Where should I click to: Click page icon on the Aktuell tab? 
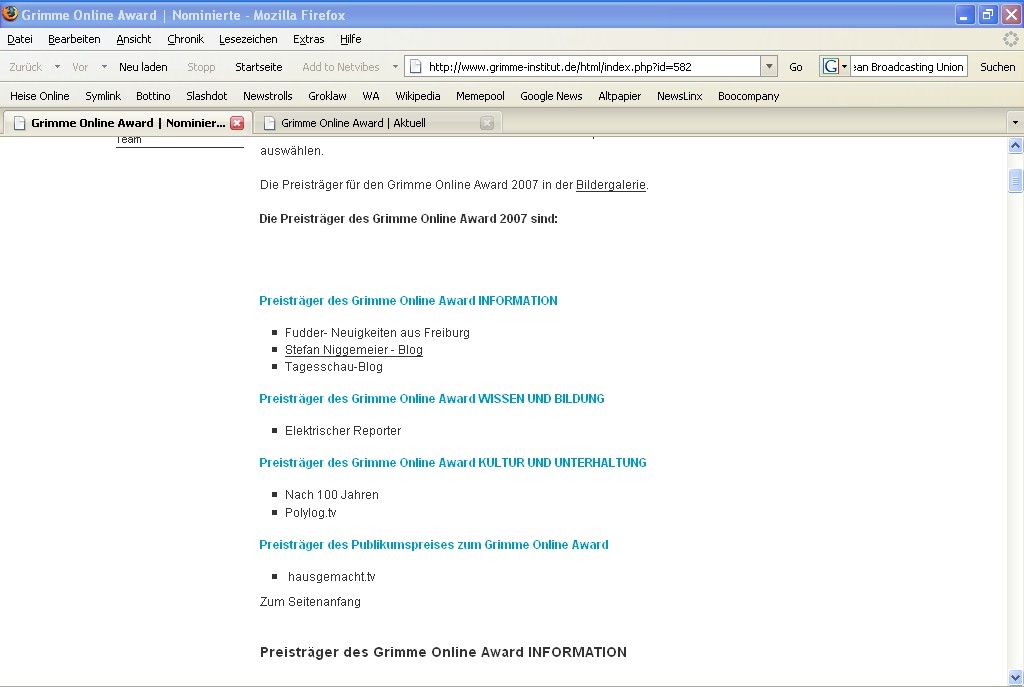point(269,123)
